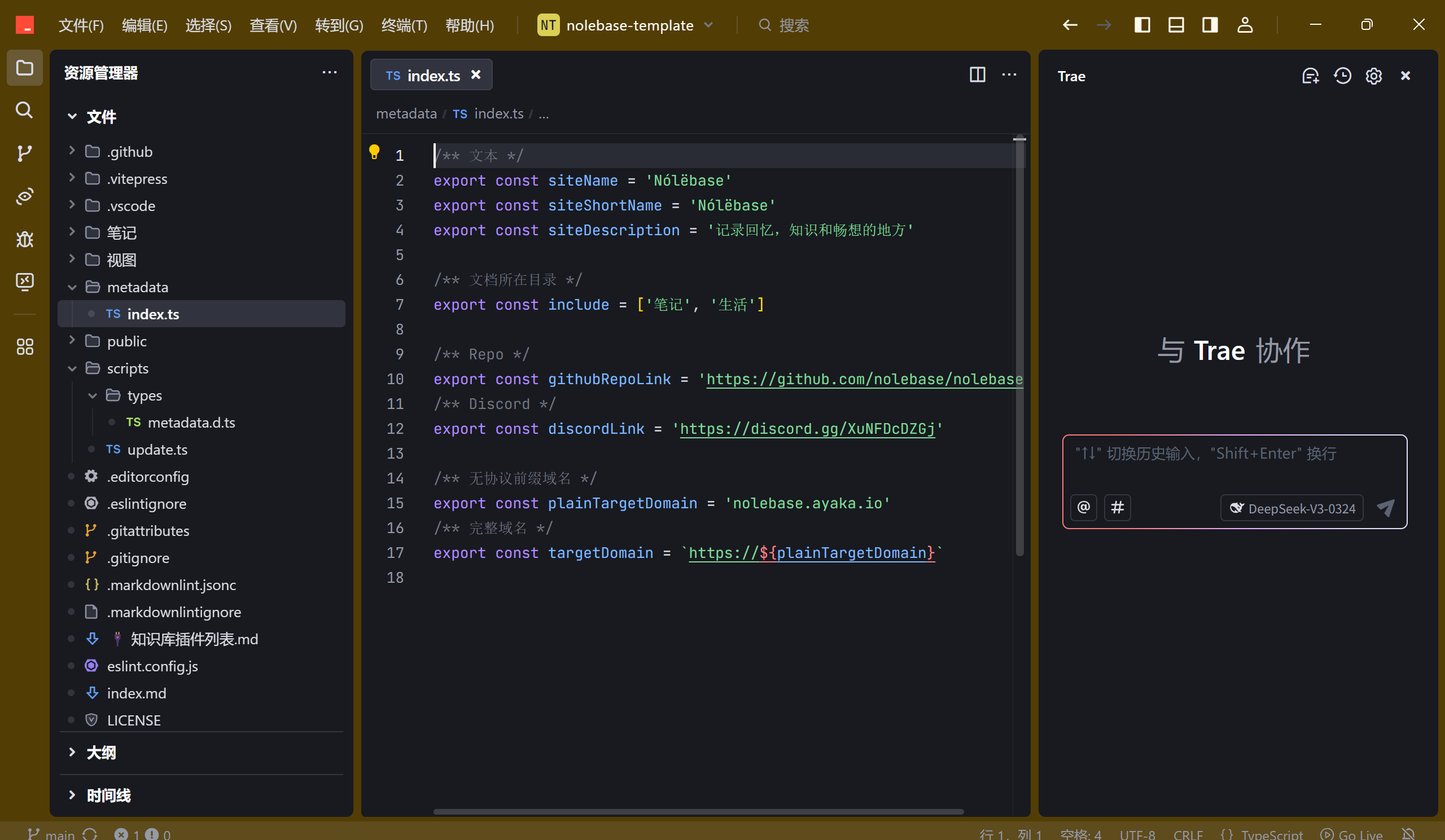
Task: Click Go Live in status bar
Action: 1351,834
